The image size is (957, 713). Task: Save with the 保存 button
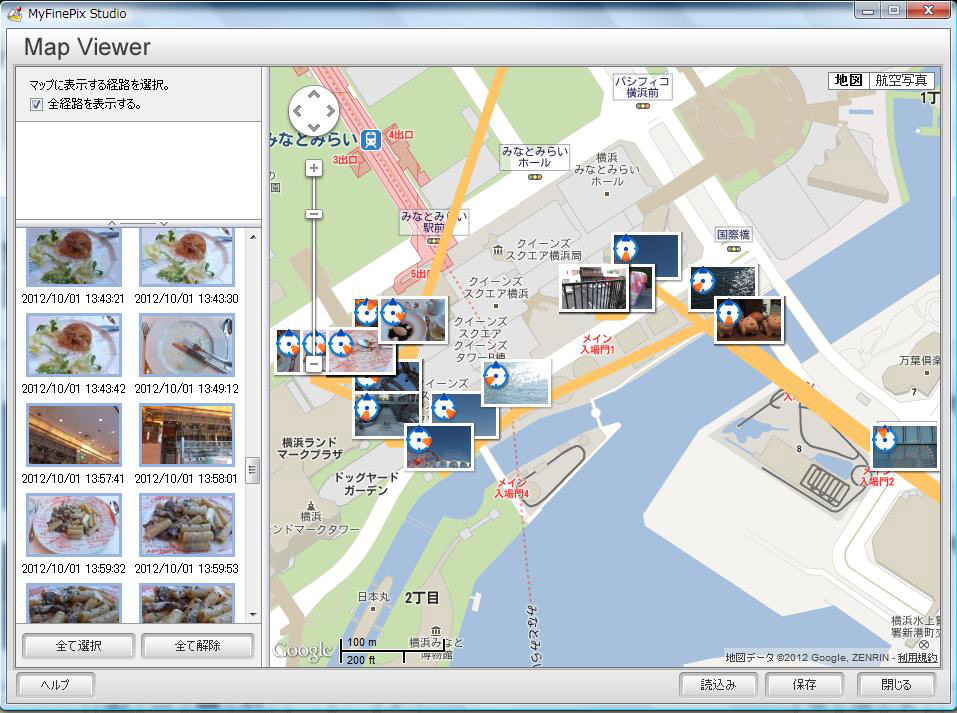point(804,685)
